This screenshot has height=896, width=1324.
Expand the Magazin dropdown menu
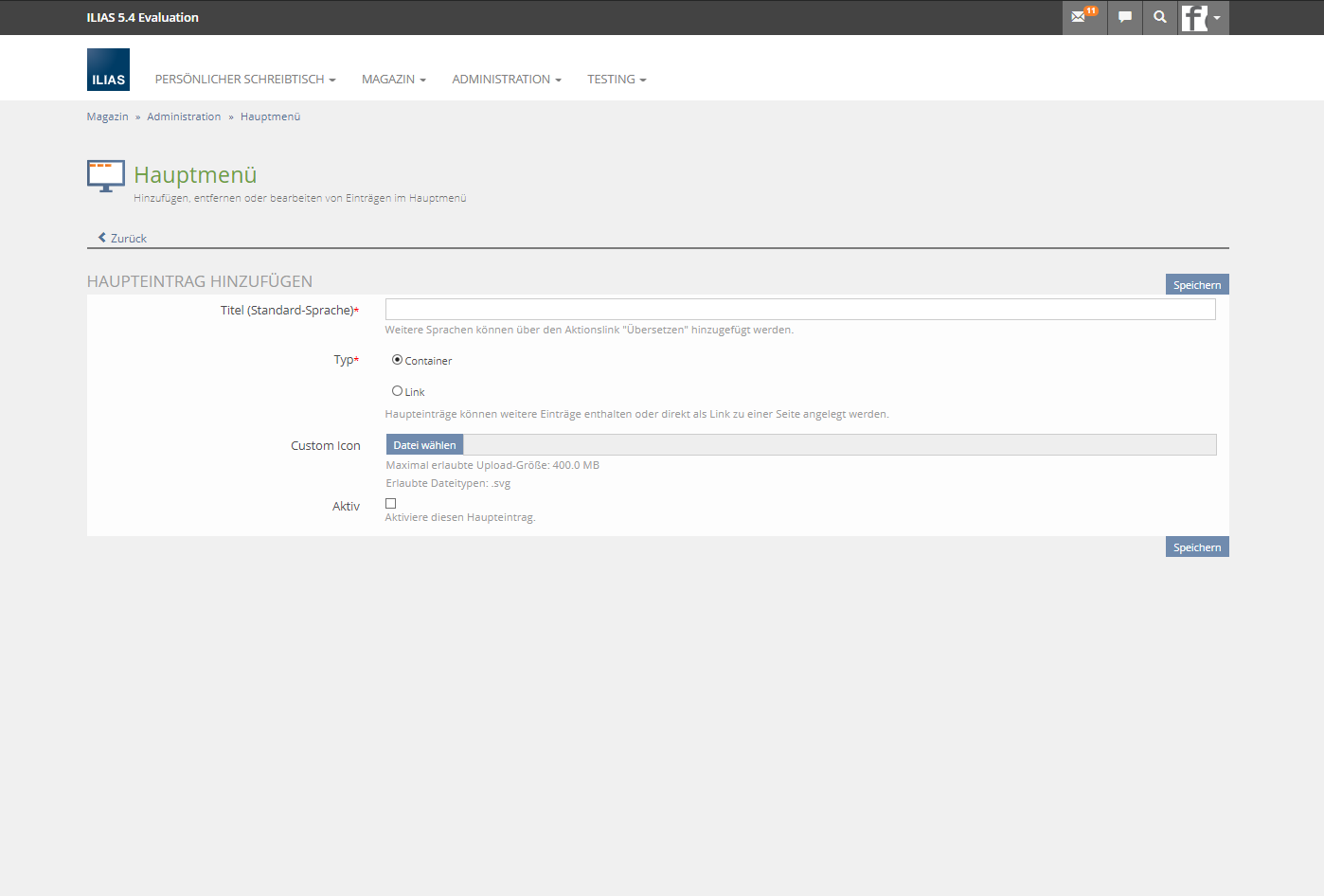pyautogui.click(x=393, y=80)
